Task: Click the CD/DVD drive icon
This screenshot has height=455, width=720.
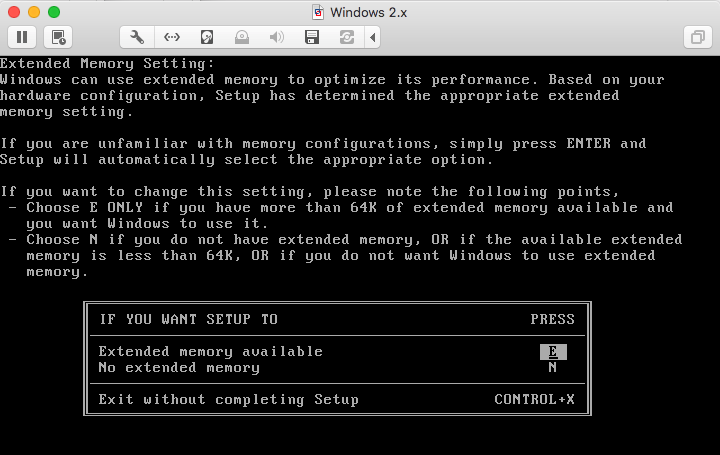Action: 242,37
